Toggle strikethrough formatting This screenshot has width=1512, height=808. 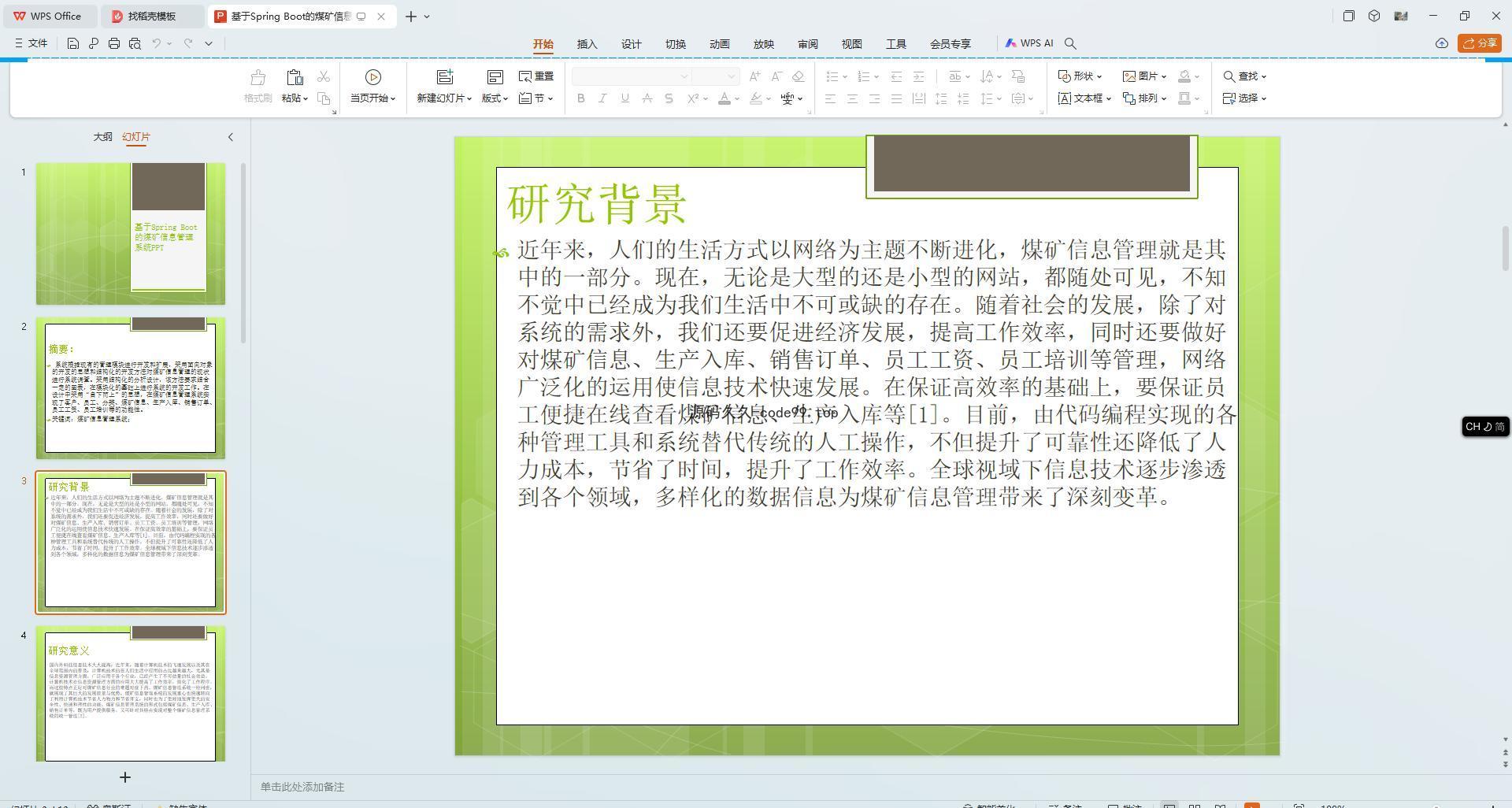647,98
